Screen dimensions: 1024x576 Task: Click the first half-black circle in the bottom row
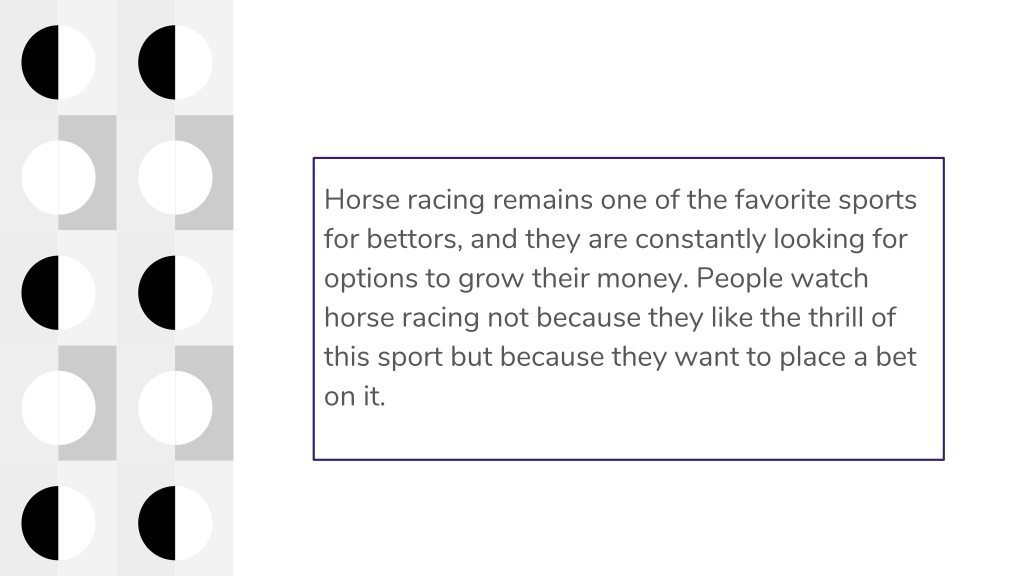click(x=58, y=523)
